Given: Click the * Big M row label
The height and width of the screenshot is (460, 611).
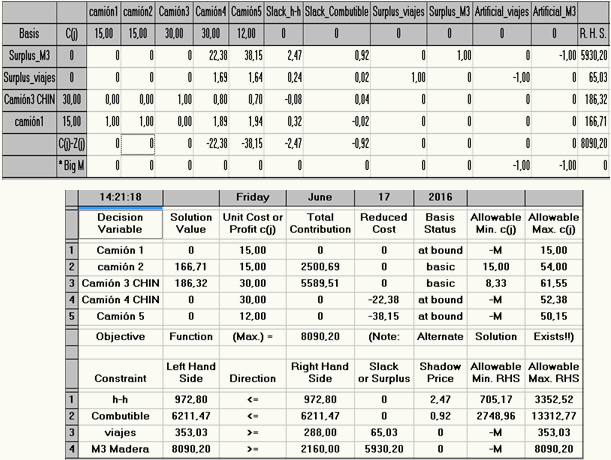Looking at the screenshot, I should (x=71, y=166).
